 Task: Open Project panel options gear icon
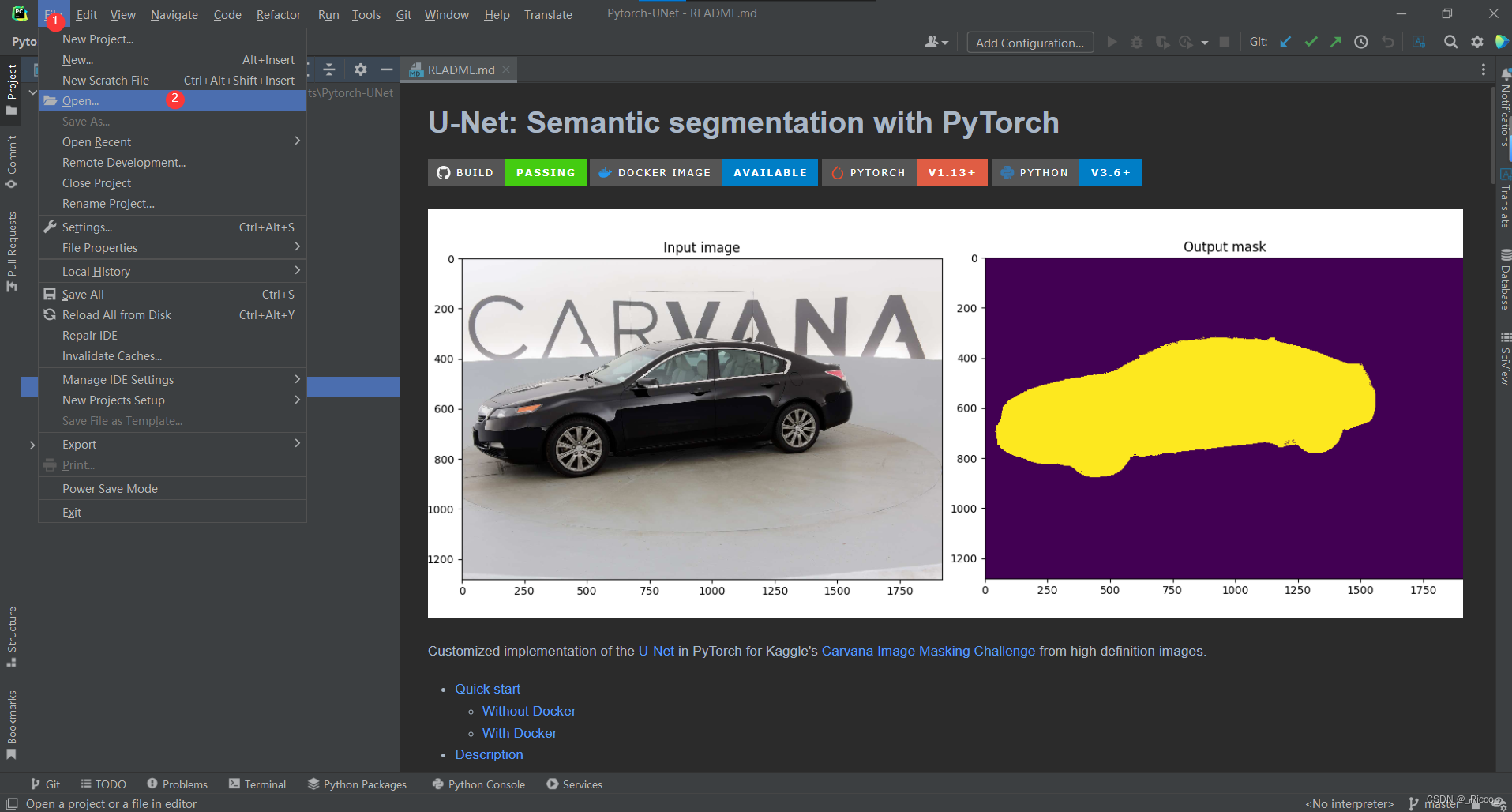pos(361,70)
